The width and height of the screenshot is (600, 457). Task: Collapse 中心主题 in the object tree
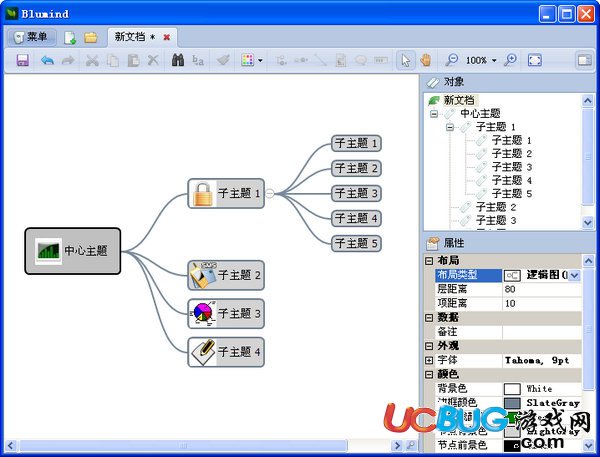(434, 114)
